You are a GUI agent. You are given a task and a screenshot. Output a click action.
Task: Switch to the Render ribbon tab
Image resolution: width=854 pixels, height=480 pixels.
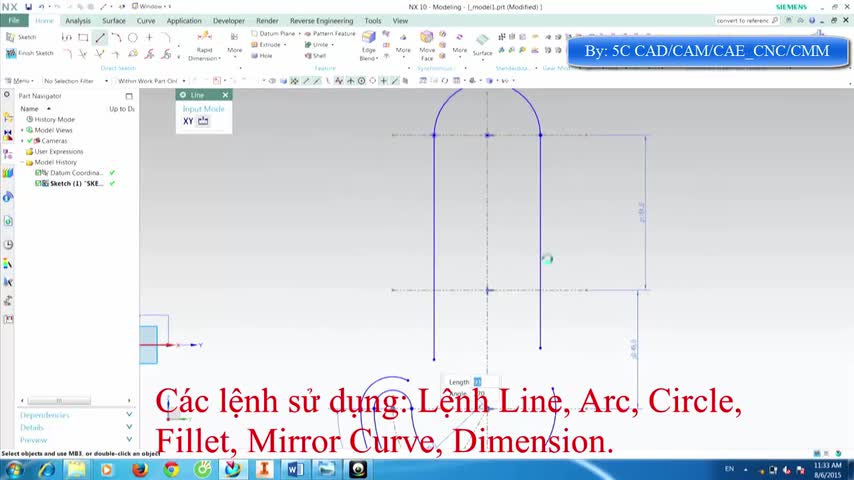coord(267,21)
